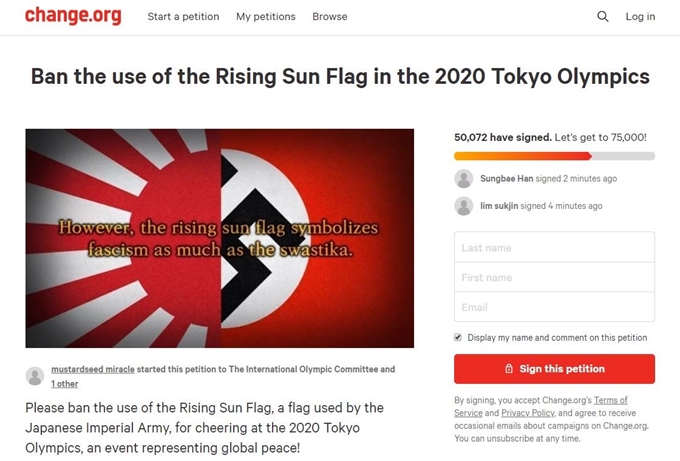Viewport: 680px width, 461px height.
Task: Click the mustardseed miracle avatar icon
Action: pyautogui.click(x=35, y=376)
